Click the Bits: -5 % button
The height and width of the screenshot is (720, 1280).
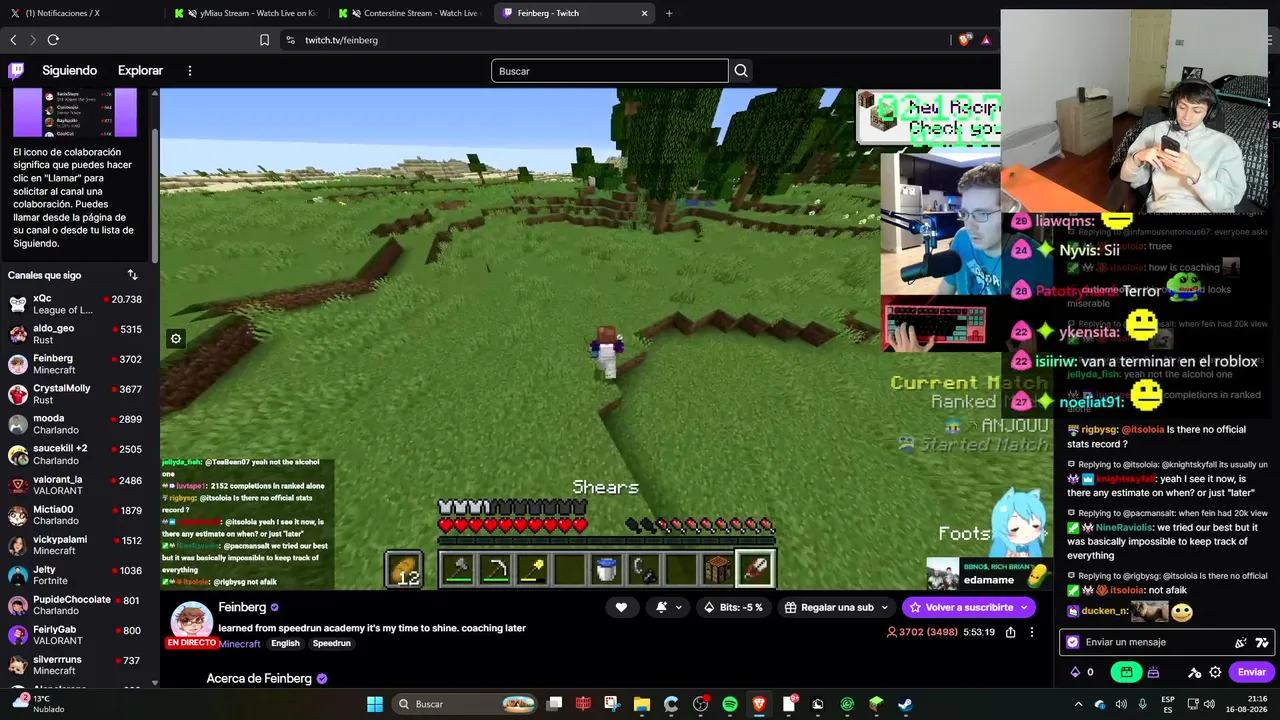734,607
